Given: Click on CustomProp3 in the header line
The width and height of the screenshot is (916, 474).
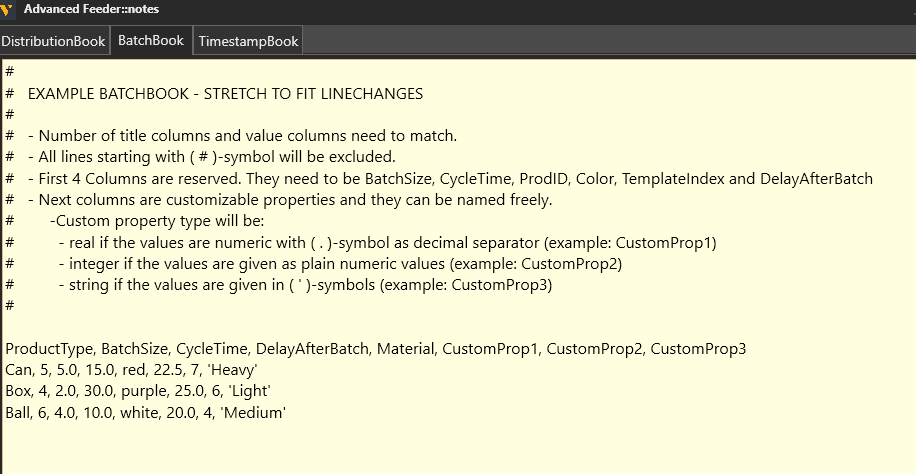Looking at the screenshot, I should pos(698,349).
